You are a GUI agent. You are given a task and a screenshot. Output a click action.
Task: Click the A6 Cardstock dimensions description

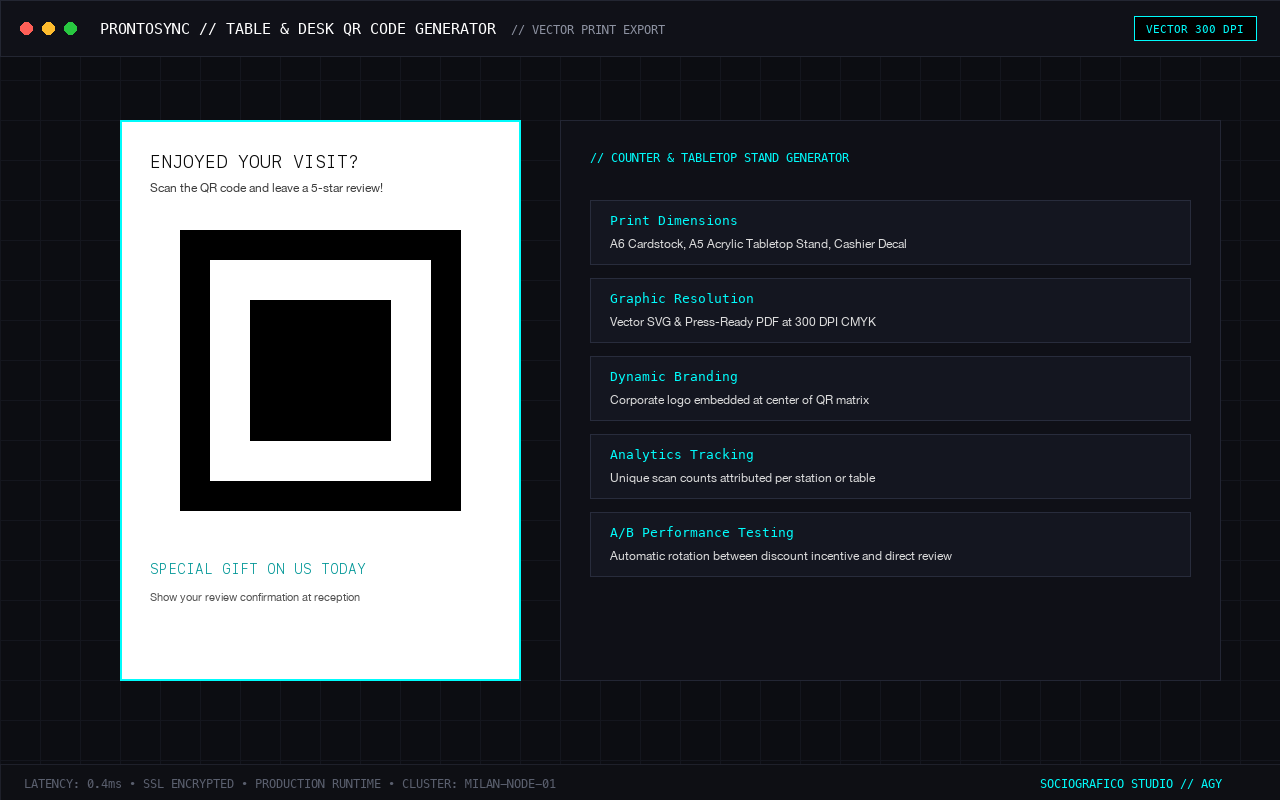(758, 244)
